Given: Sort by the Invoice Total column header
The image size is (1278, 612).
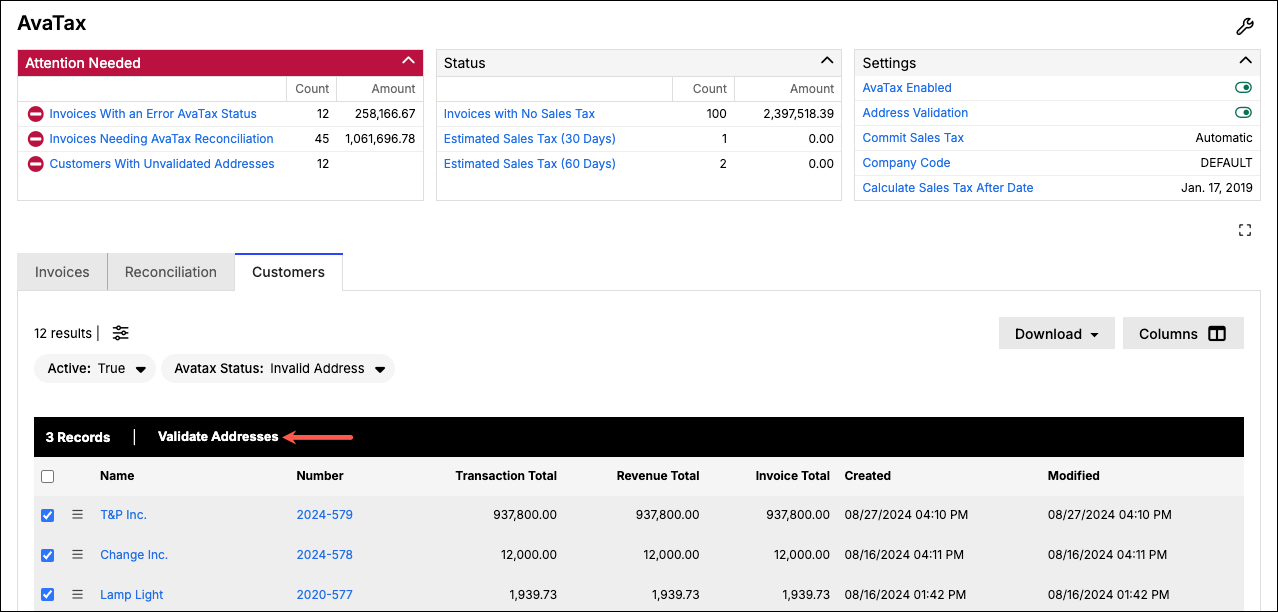Looking at the screenshot, I should 793,476.
